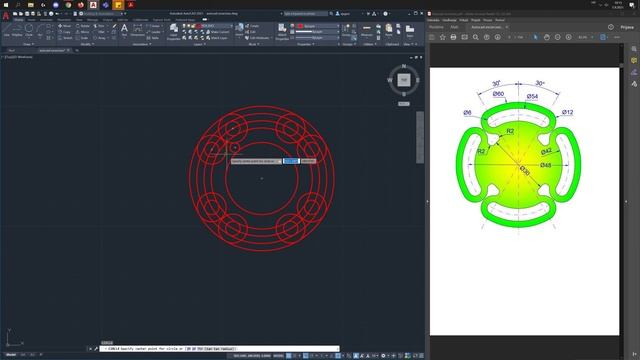Select the Line tool in Draw panel

pos(7,30)
